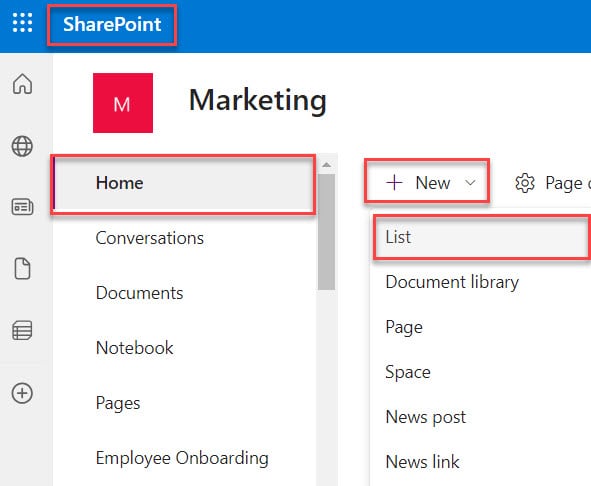The height and width of the screenshot is (486, 591).
Task: Click the navigation scrollbar up arrow
Action: click(326, 165)
